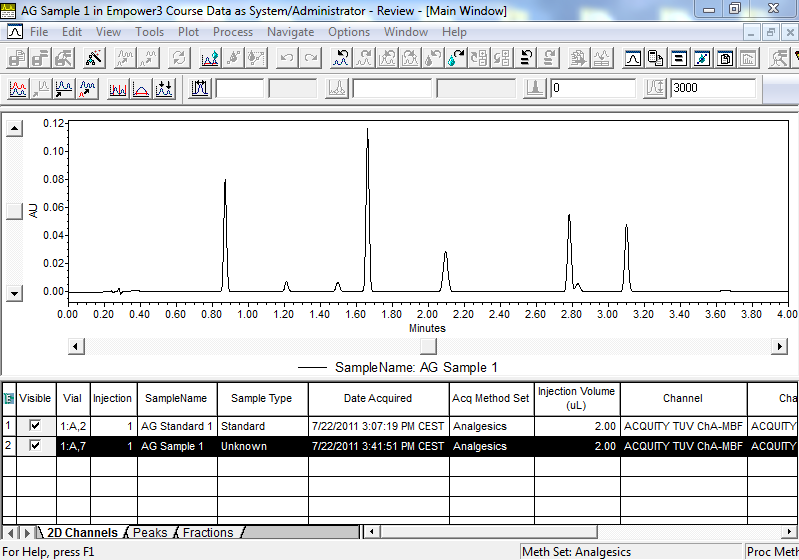Click the minimum height field containing 3000
The height and width of the screenshot is (560, 799).
713,88
